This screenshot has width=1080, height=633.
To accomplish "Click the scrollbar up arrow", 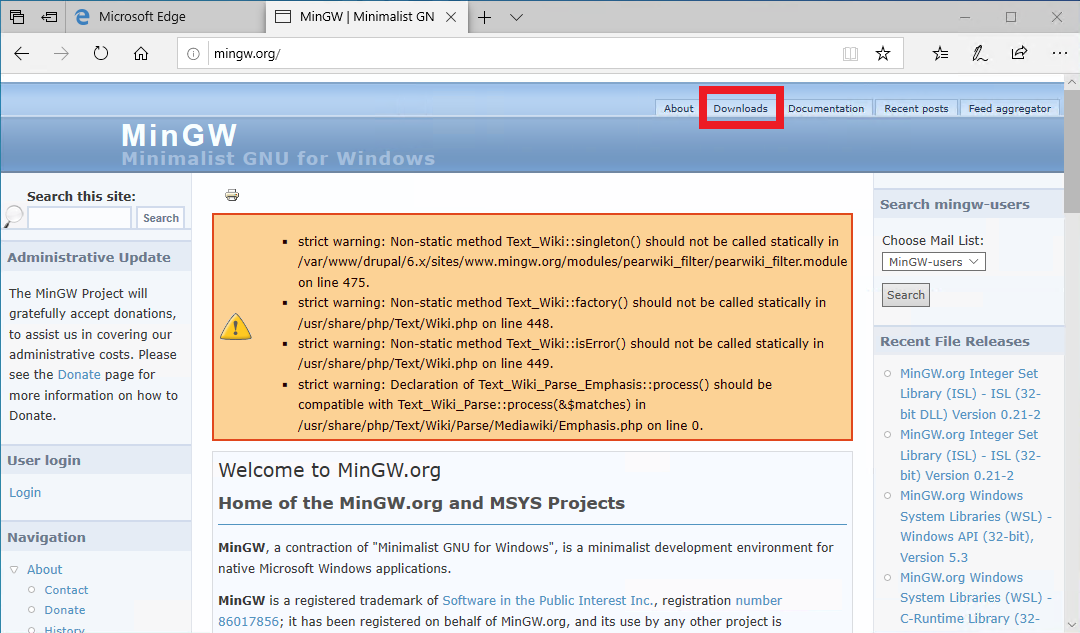I will (x=1071, y=82).
